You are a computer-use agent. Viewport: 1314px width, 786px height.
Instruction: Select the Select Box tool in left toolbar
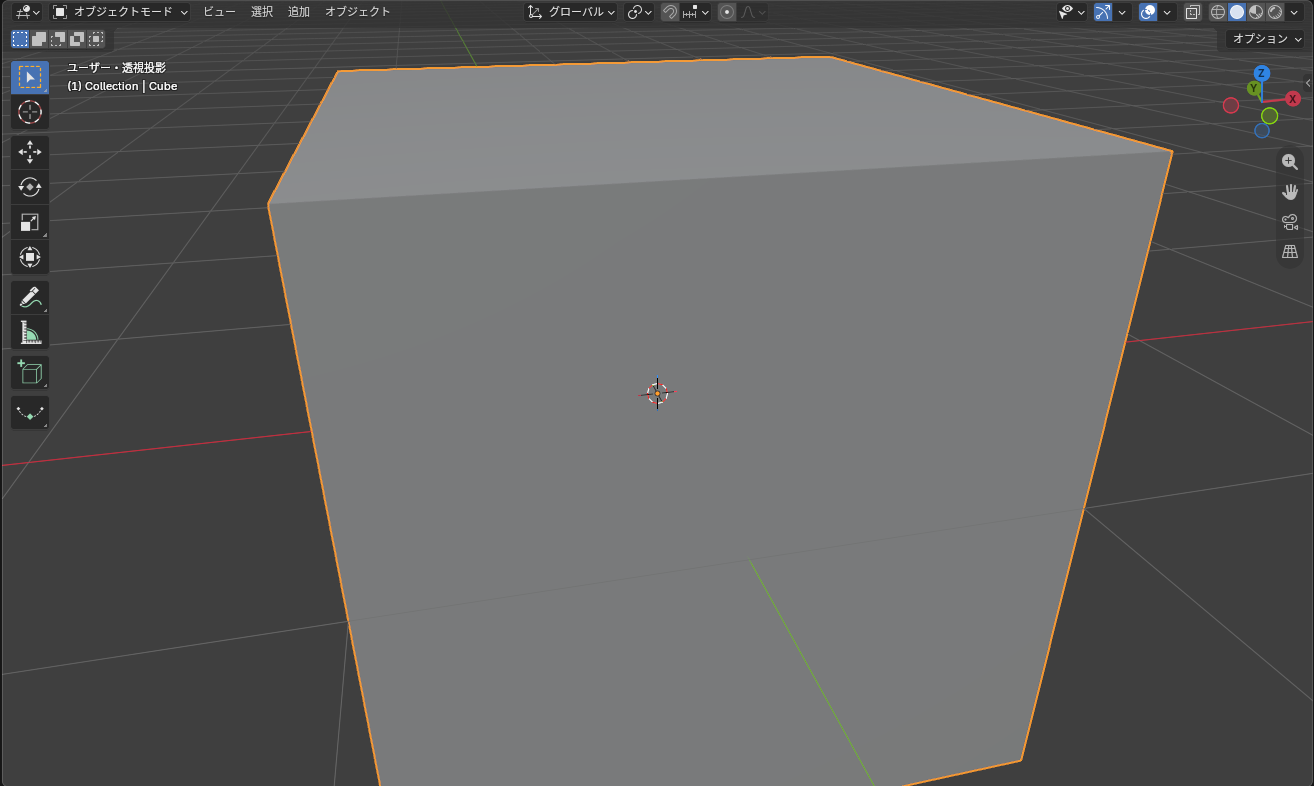click(30, 77)
